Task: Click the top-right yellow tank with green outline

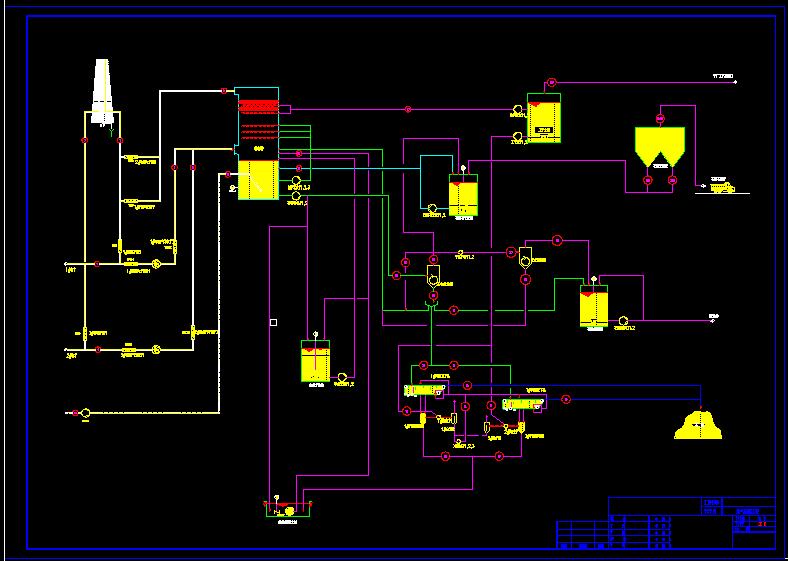Action: click(545, 120)
